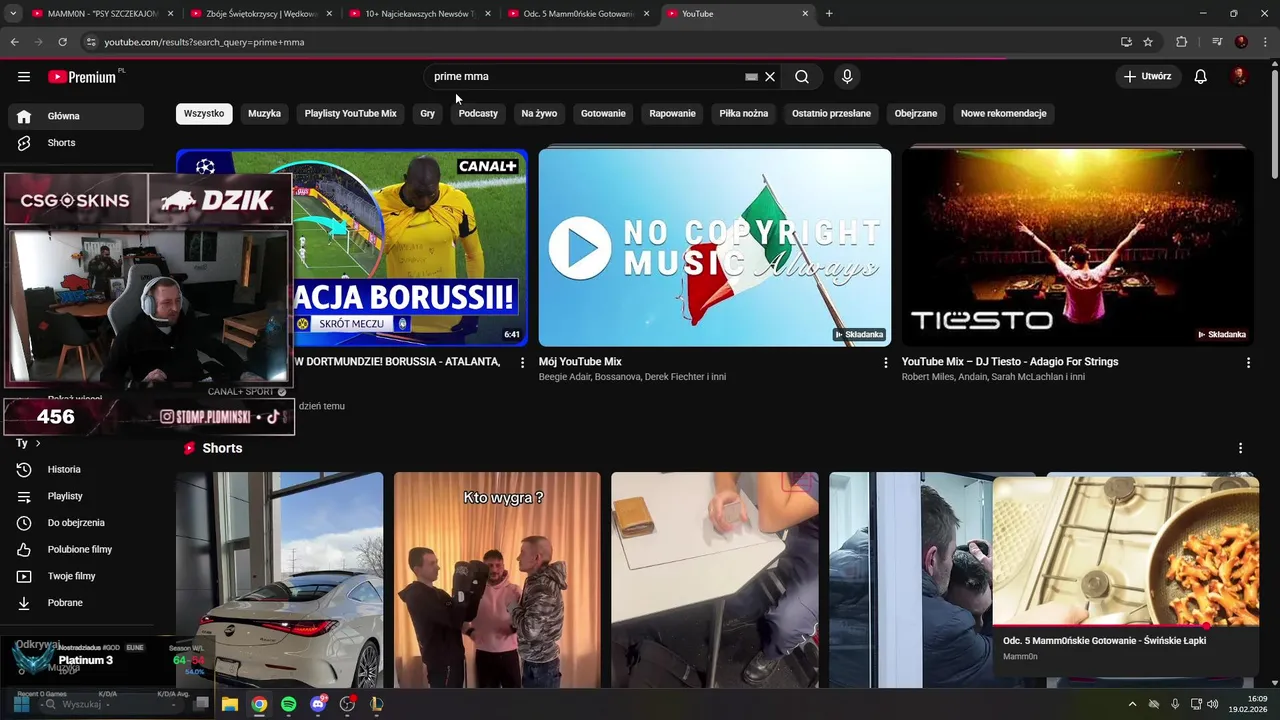
Task: Select the Na żywo filter chip
Action: coord(539,114)
